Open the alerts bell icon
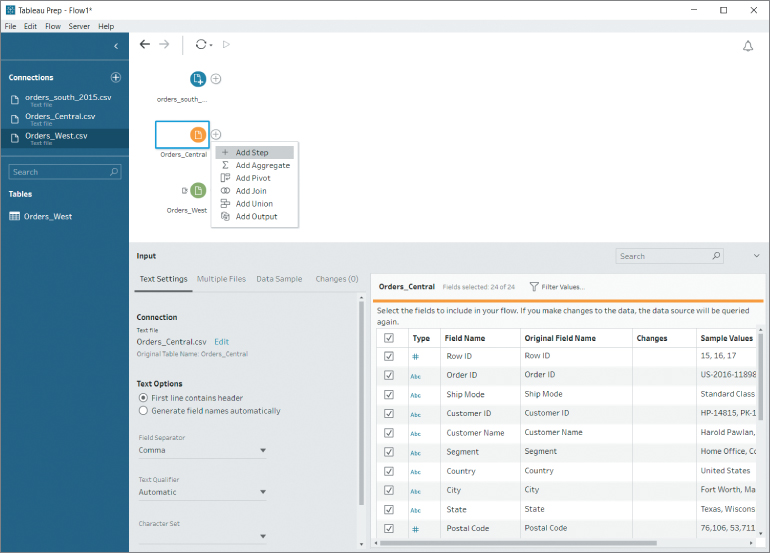 [x=747, y=46]
